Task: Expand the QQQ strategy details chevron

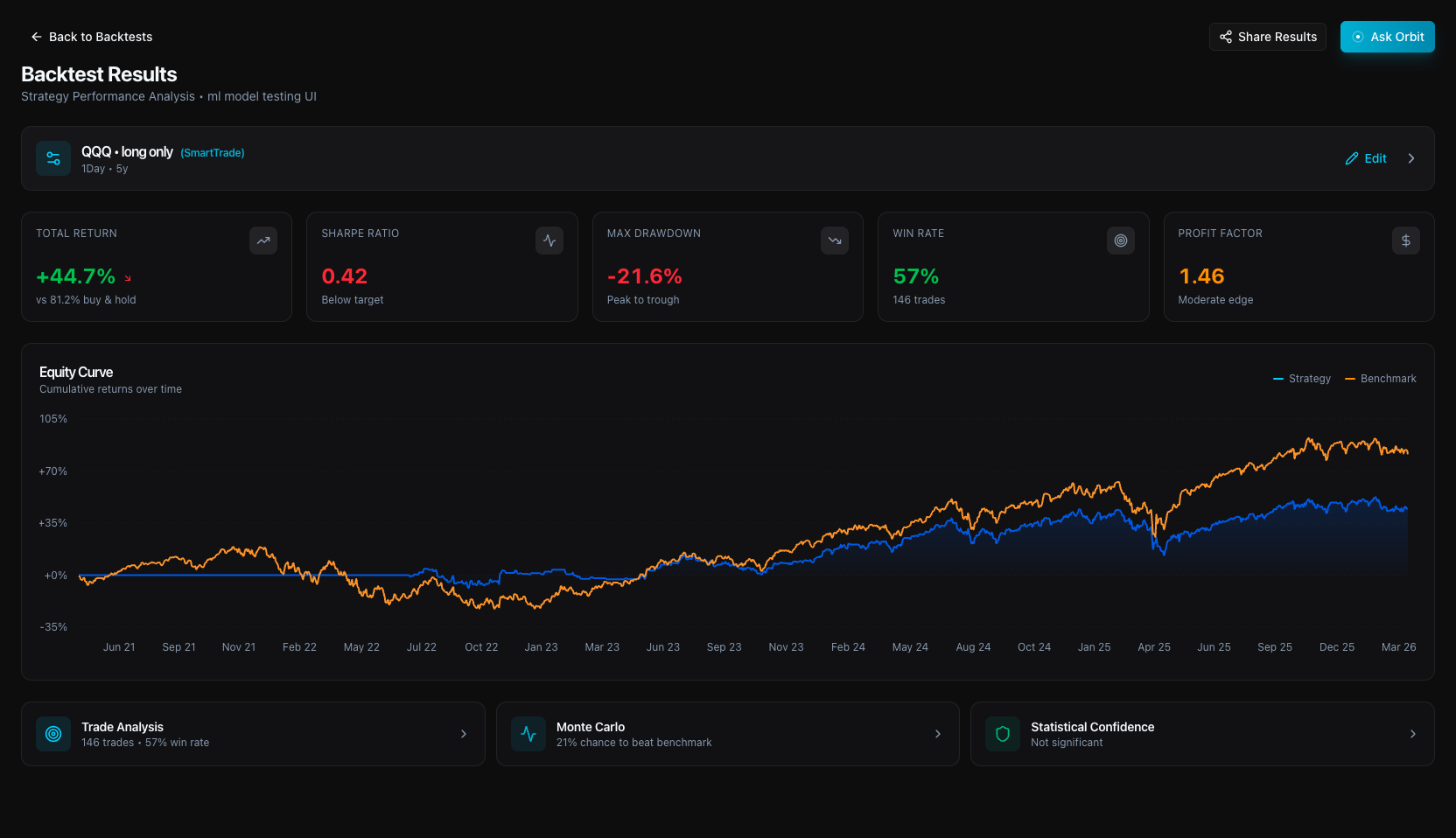Action: 1410,158
